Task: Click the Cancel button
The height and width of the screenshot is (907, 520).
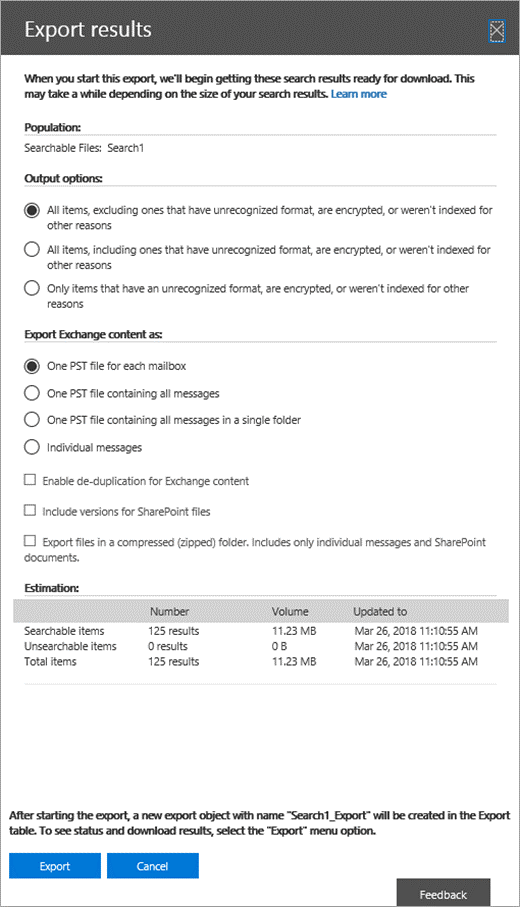Action: coord(153,866)
